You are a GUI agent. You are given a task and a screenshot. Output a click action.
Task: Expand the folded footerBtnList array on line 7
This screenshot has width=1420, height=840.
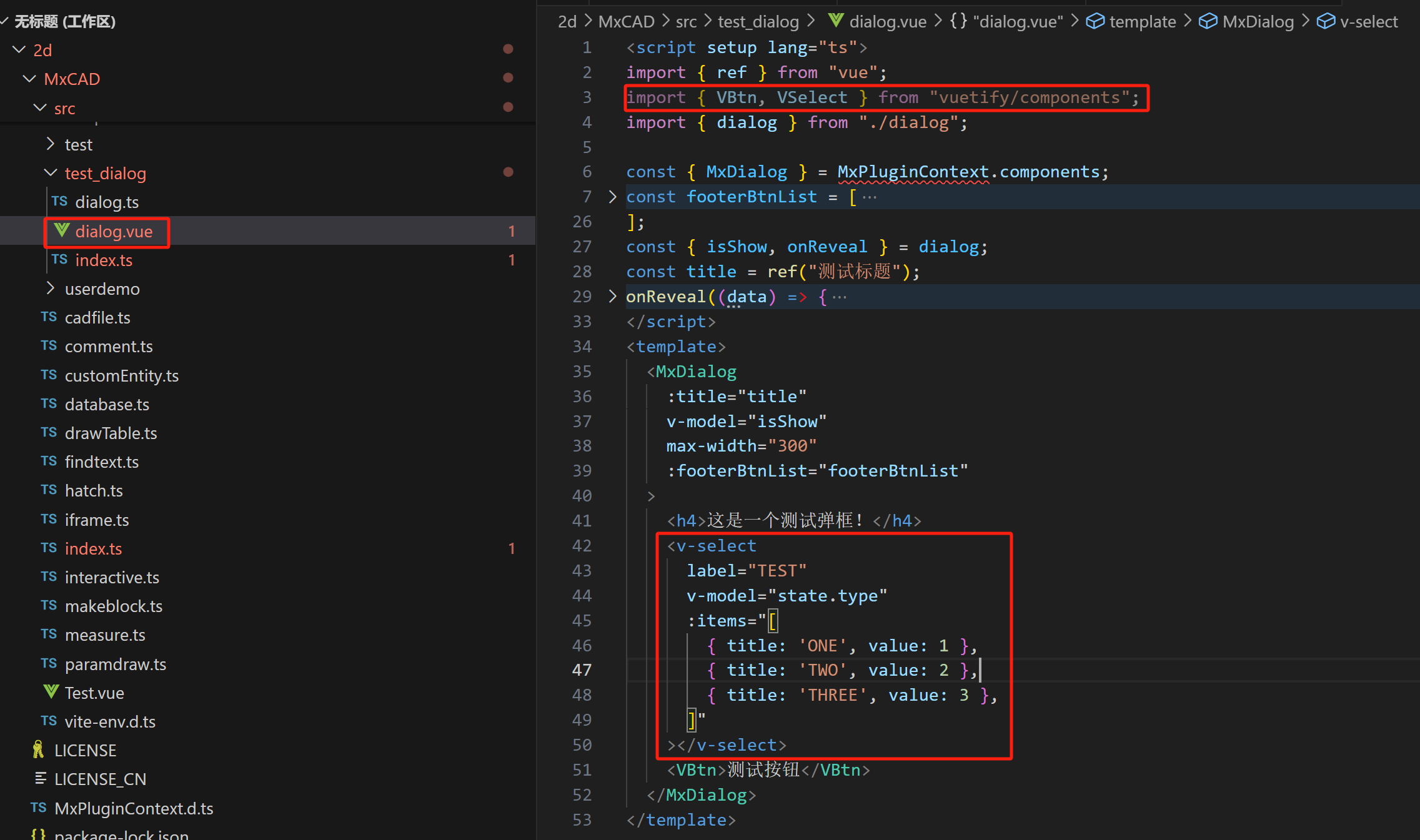(x=612, y=197)
